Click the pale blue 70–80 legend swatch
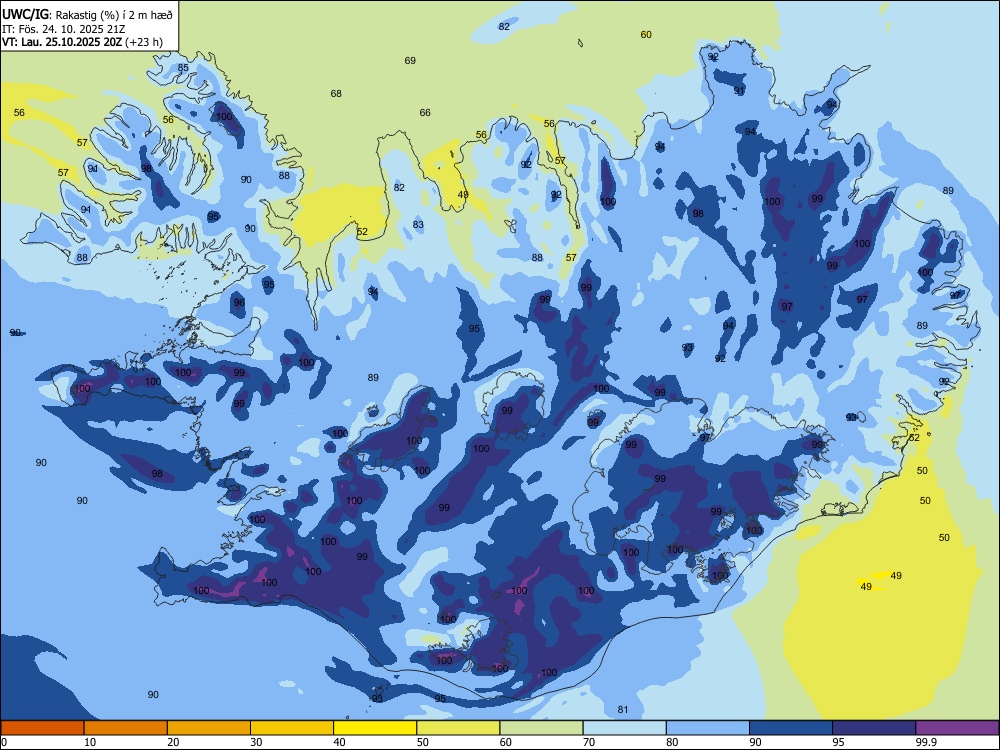This screenshot has height=750, width=1000. coord(624,728)
